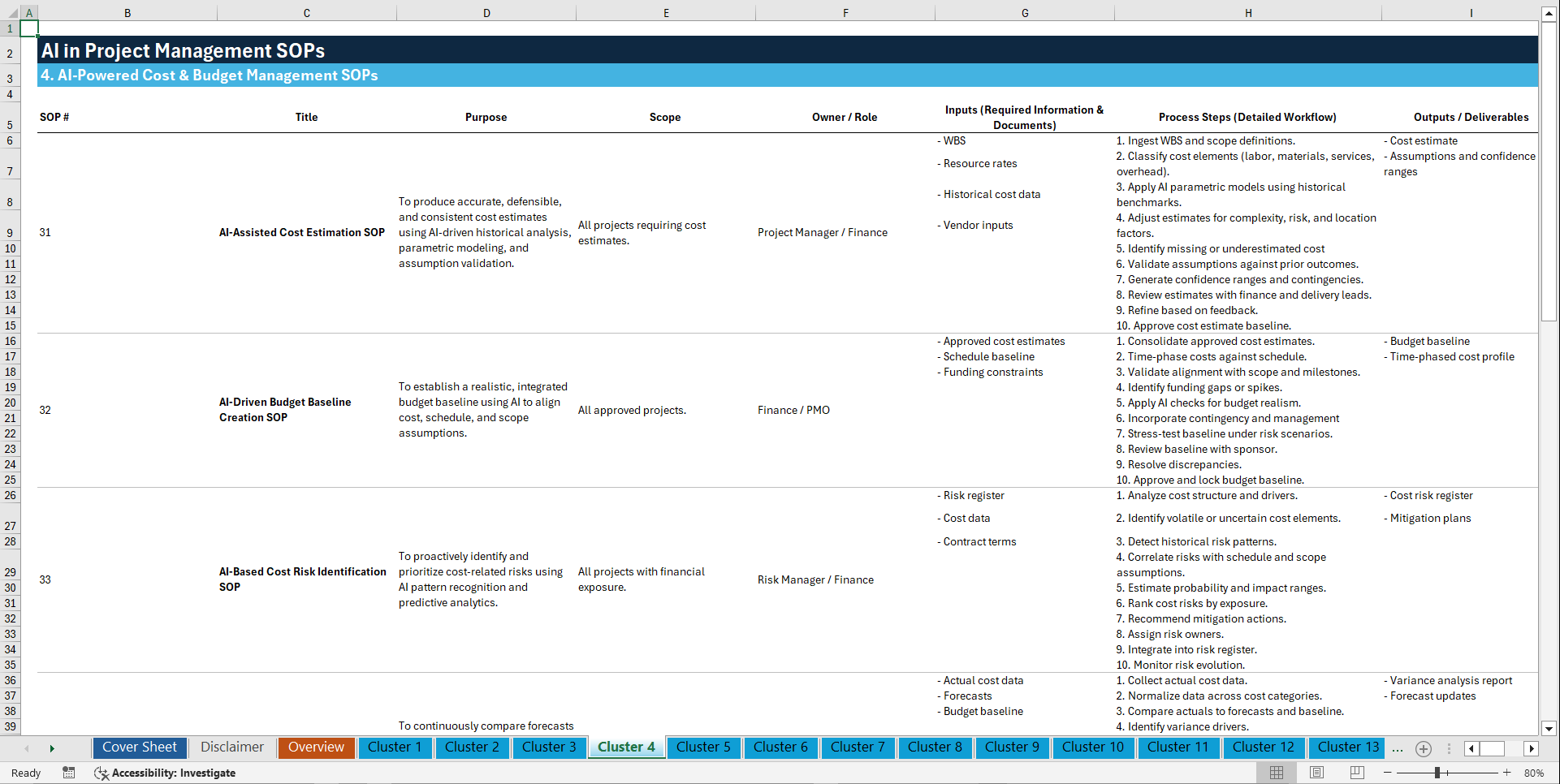
Task: Switch to the Cluster 7 sheet tab
Action: pos(858,747)
